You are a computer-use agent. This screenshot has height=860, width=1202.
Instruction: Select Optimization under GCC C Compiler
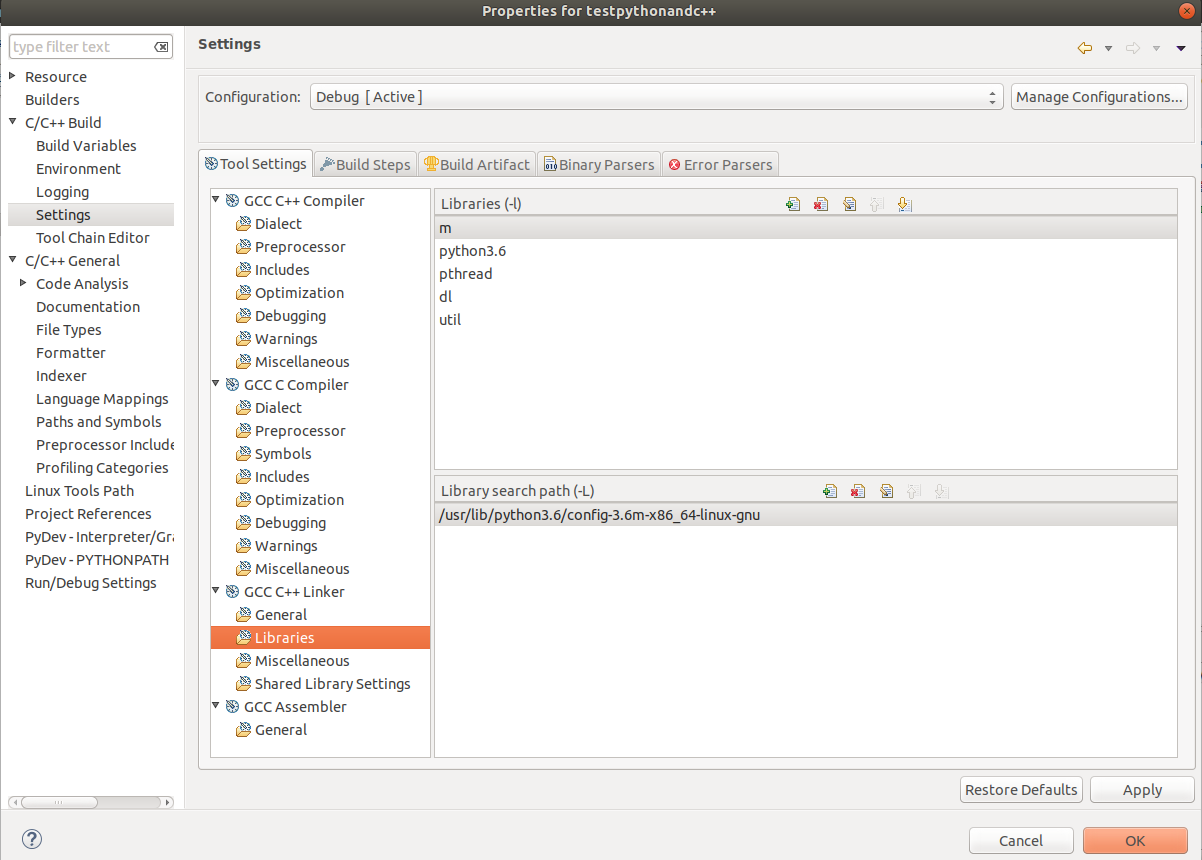(299, 500)
